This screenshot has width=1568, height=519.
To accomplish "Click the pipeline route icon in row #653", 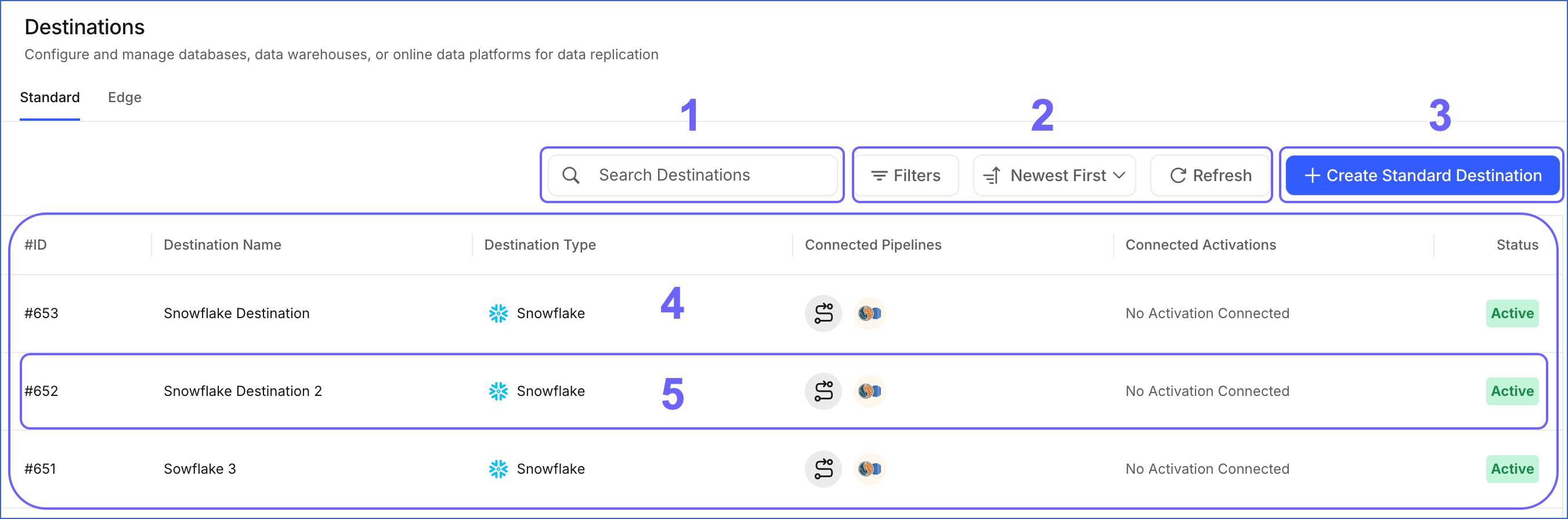I will point(823,313).
